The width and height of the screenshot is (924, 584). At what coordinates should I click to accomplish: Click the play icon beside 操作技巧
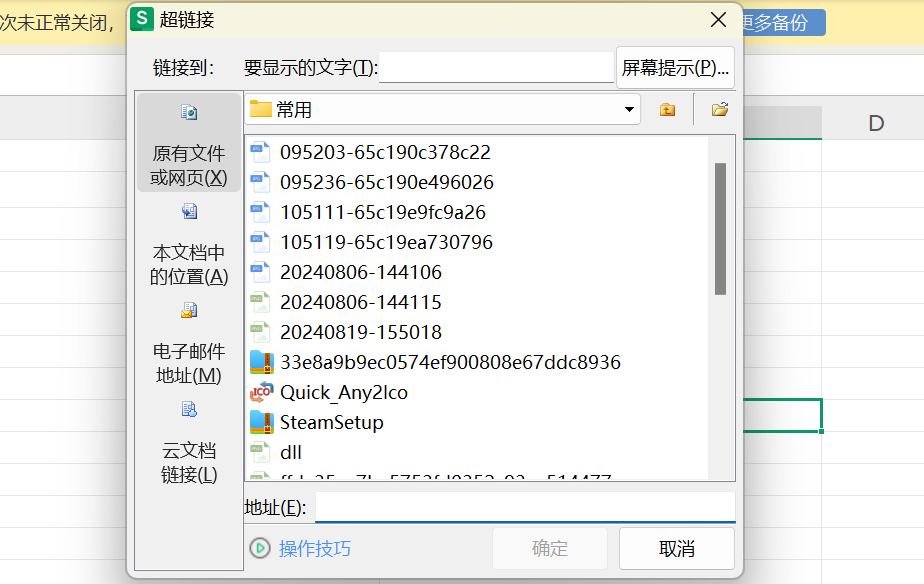coord(260,549)
